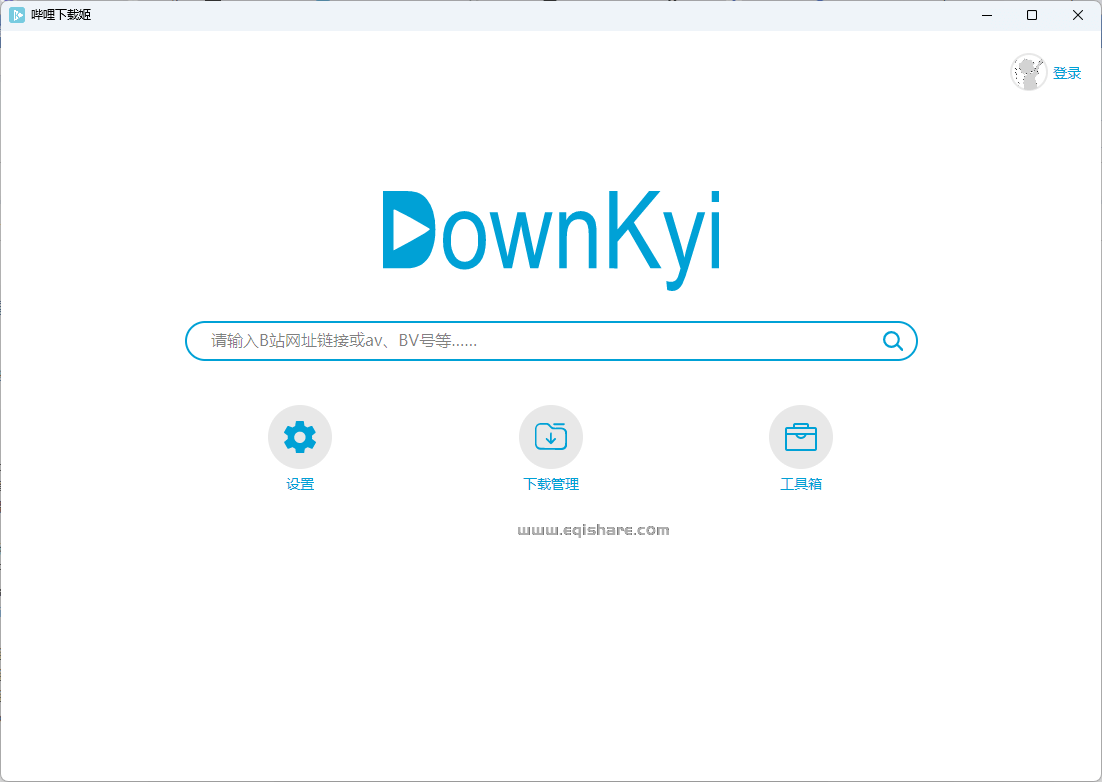The image size is (1102, 782).
Task: Click the www.eqishare.com text
Action: pyautogui.click(x=594, y=530)
